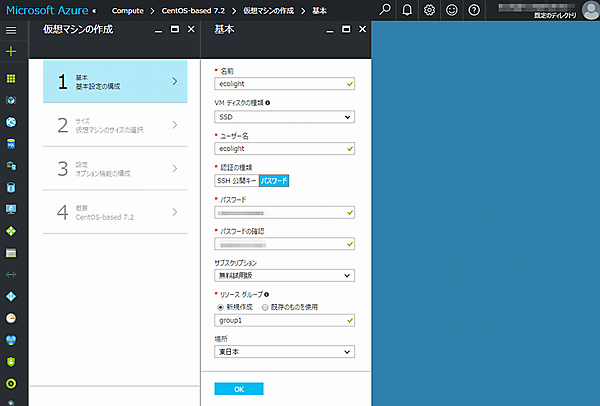600x406 pixels.
Task: Open the search magnifier in top bar
Action: click(x=387, y=9)
